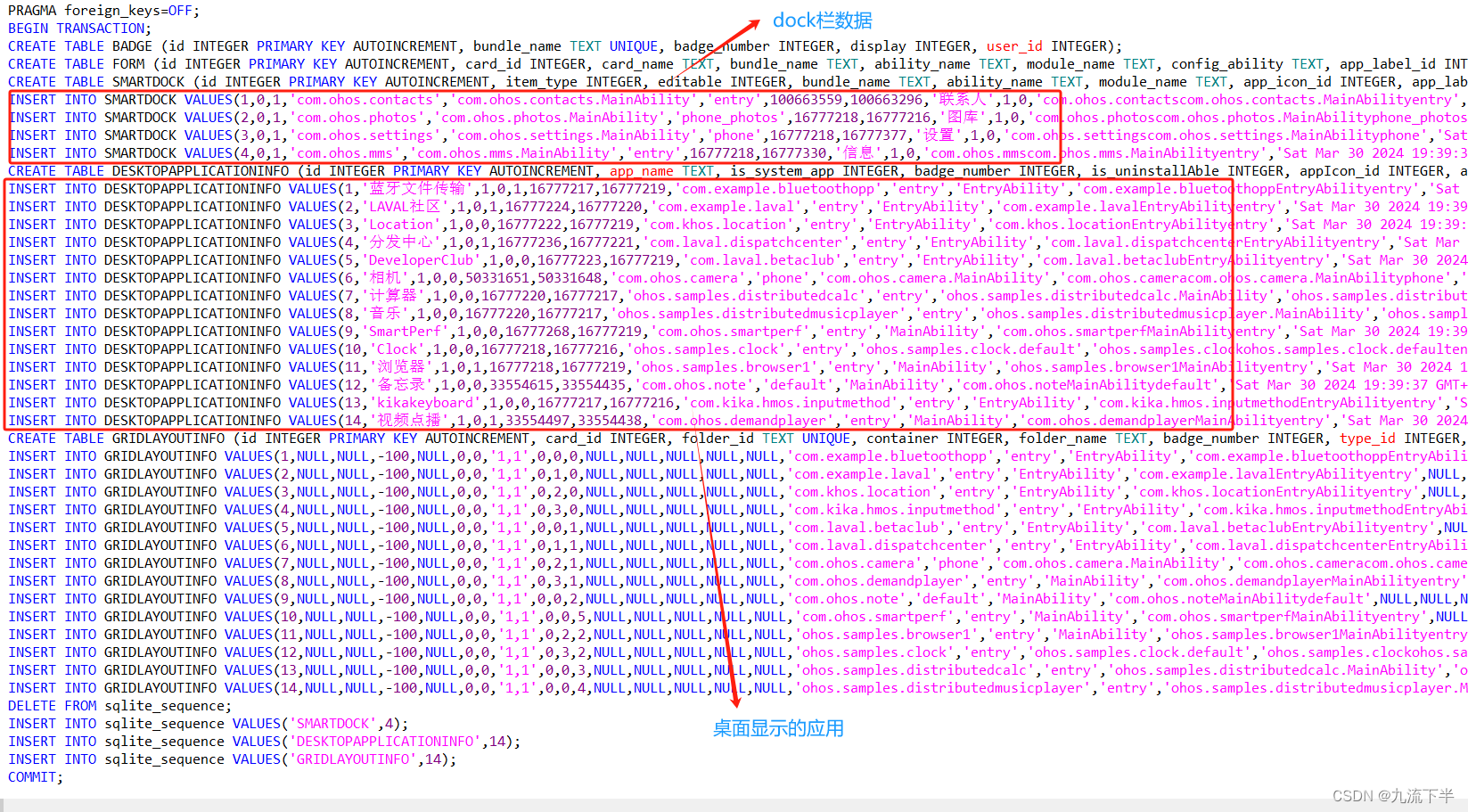The width and height of the screenshot is (1468, 812).
Task: Click the '分发中心' app name value
Action: pos(401,242)
